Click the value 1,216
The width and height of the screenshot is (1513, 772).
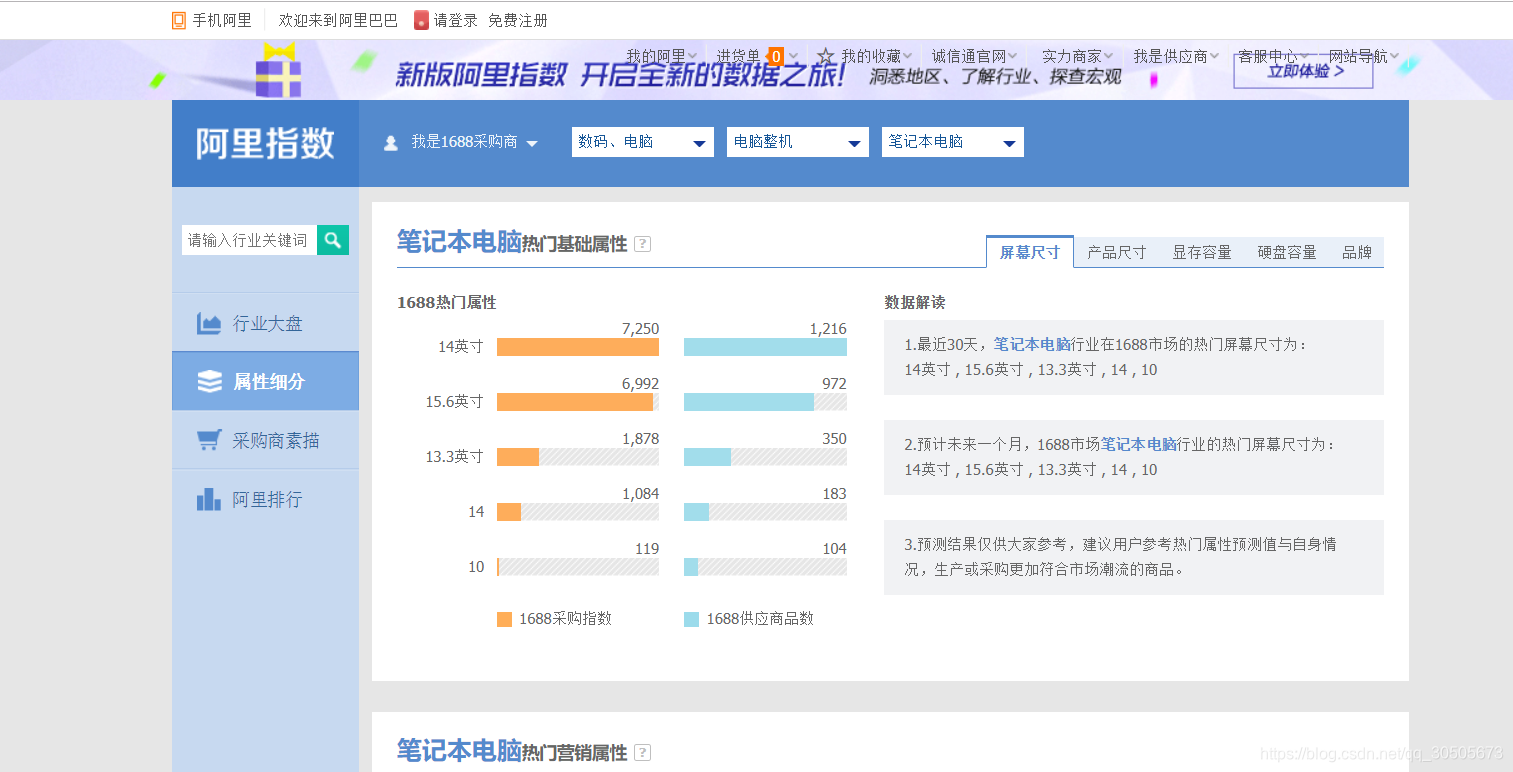pyautogui.click(x=828, y=329)
